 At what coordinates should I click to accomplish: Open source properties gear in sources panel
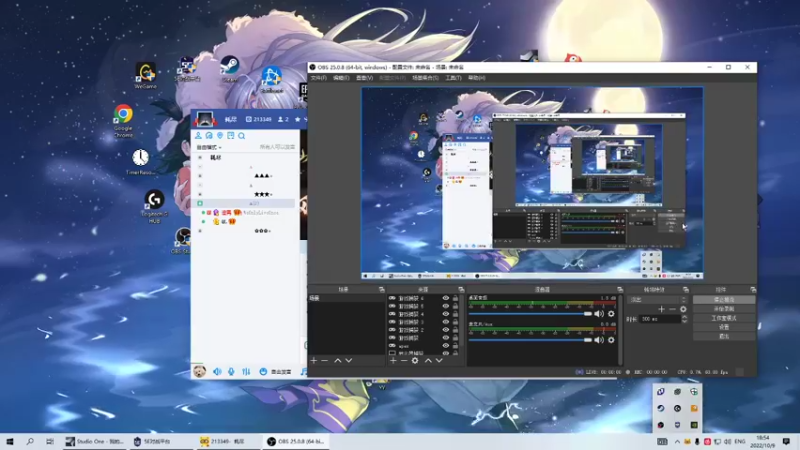click(415, 361)
